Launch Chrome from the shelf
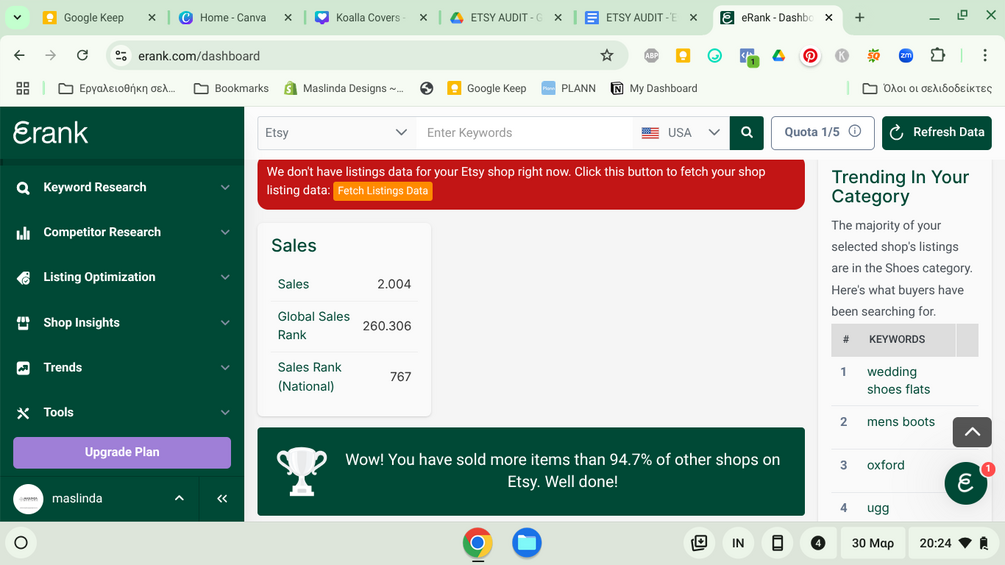This screenshot has width=1005, height=565. (478, 543)
